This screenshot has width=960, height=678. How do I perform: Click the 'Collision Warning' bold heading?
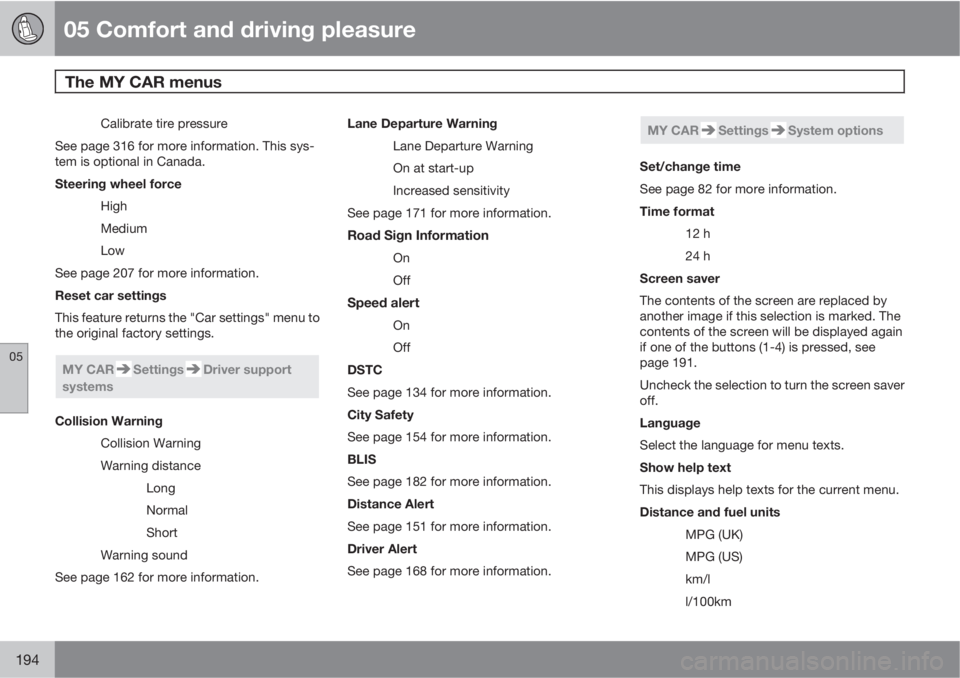coord(109,421)
